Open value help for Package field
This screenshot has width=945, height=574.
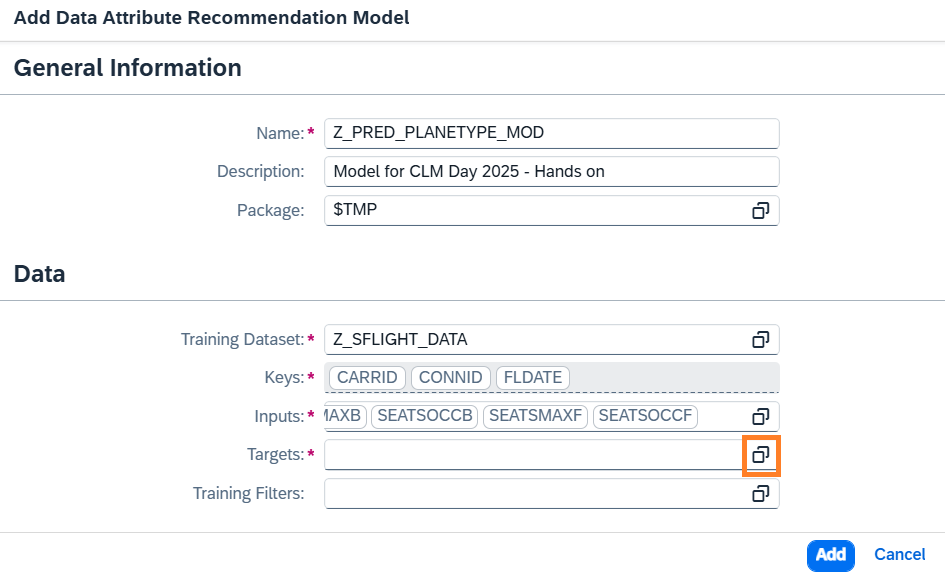click(760, 211)
